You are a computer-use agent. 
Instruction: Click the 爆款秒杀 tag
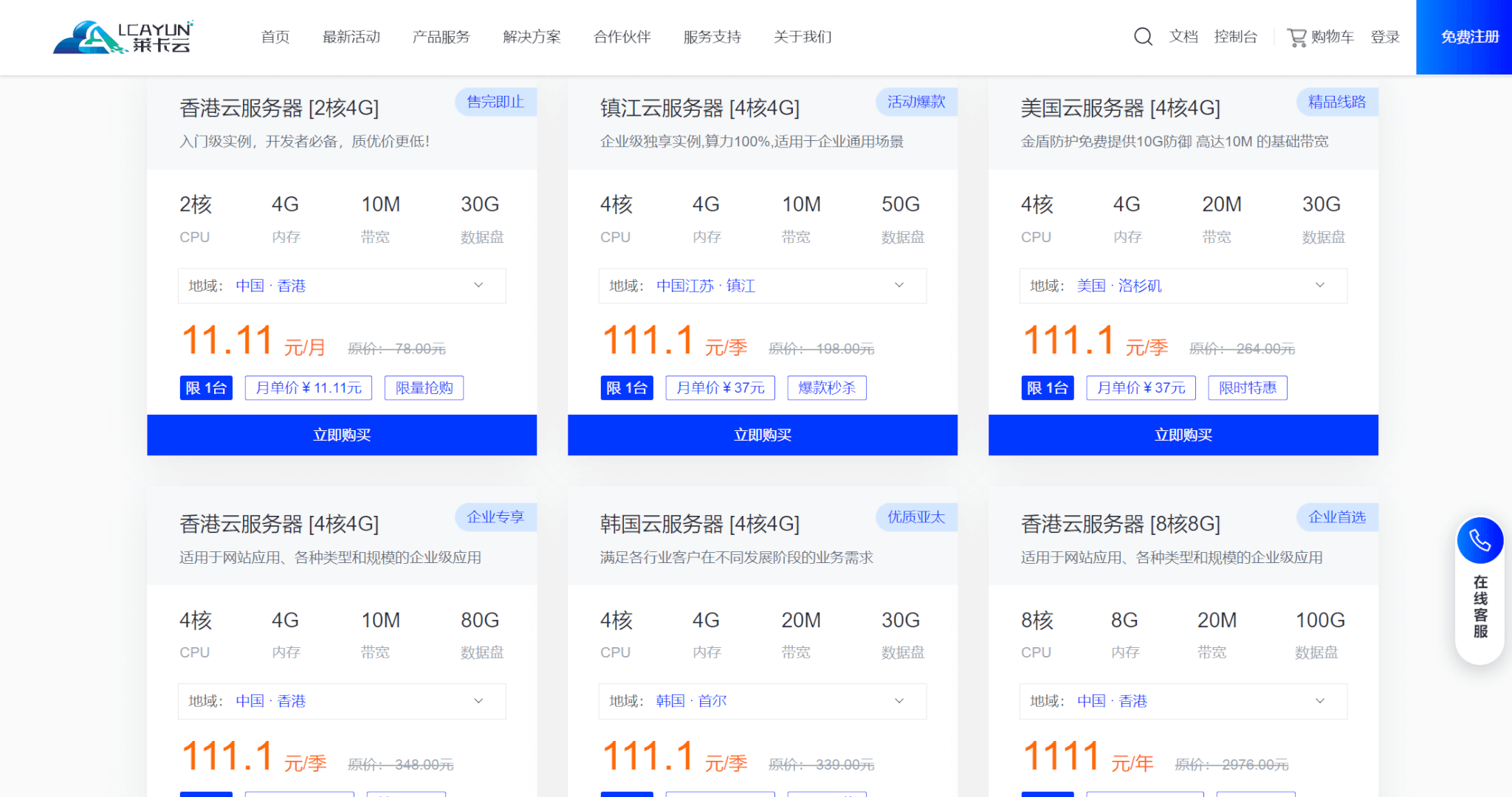(827, 387)
